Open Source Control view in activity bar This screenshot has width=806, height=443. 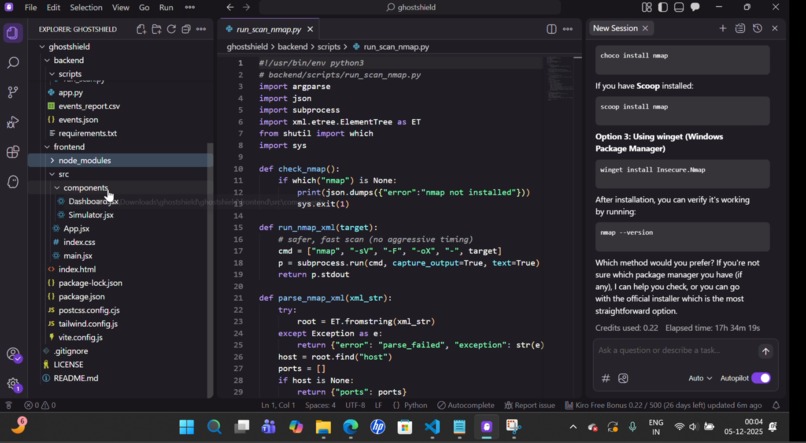(13, 93)
